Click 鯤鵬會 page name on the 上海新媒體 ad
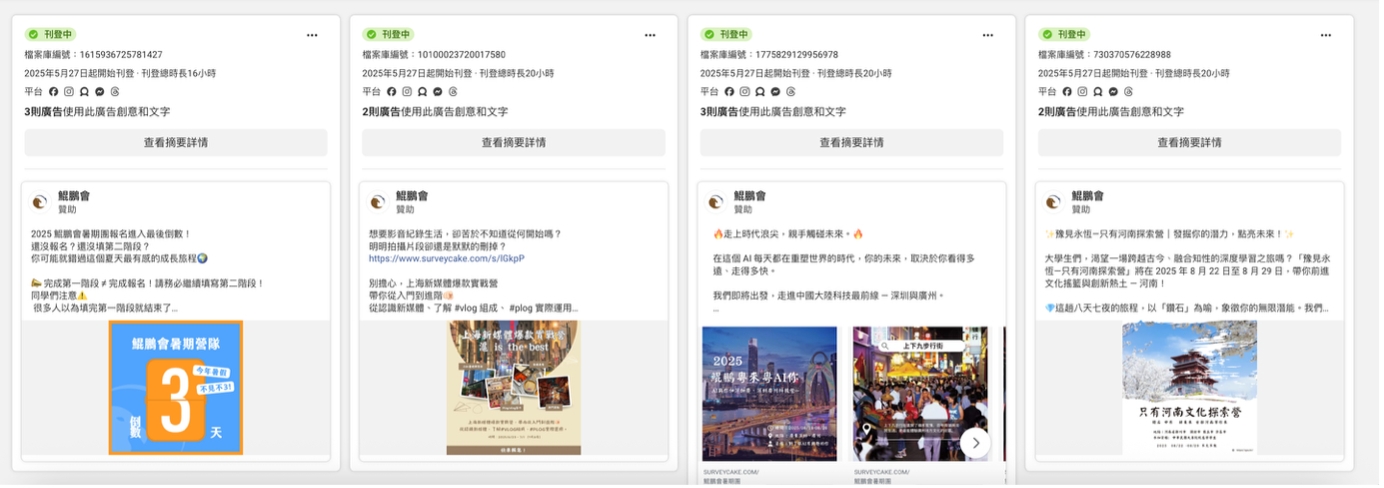The height and width of the screenshot is (488, 1384). (x=412, y=196)
